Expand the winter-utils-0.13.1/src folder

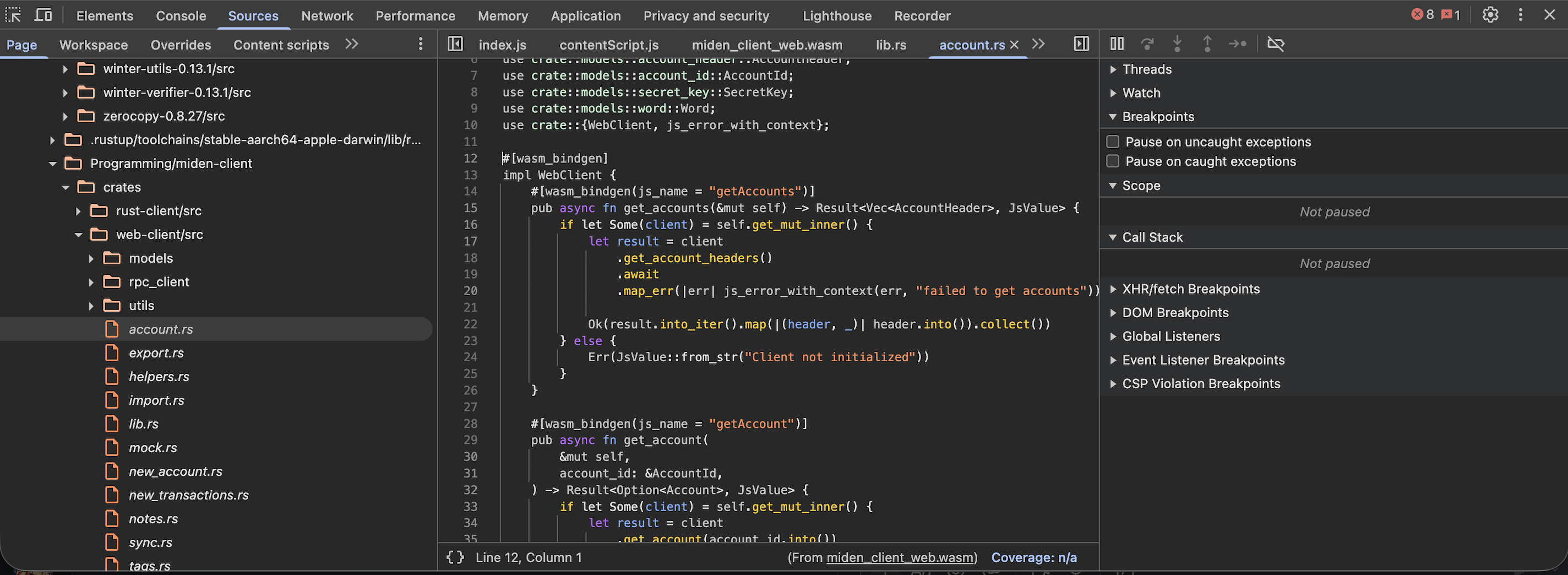pyautogui.click(x=65, y=69)
